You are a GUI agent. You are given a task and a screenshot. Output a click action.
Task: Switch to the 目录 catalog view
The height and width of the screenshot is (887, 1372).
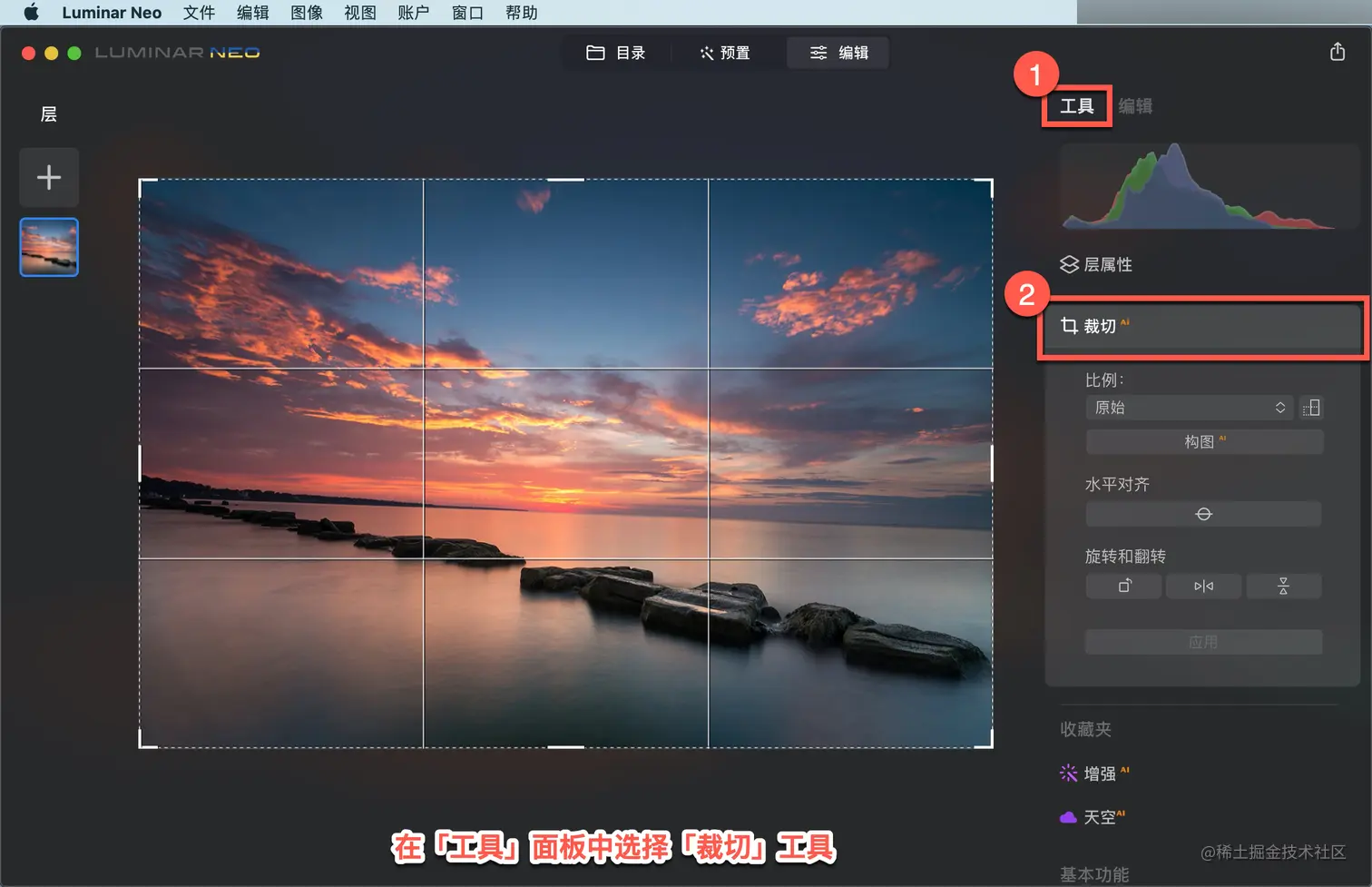pyautogui.click(x=616, y=53)
